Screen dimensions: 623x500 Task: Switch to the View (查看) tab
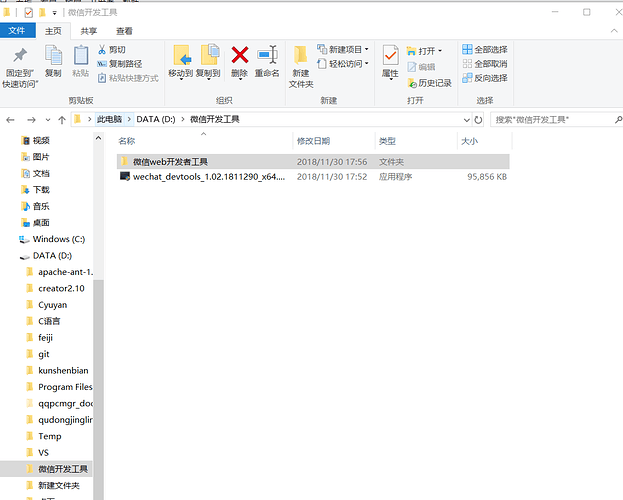click(124, 31)
